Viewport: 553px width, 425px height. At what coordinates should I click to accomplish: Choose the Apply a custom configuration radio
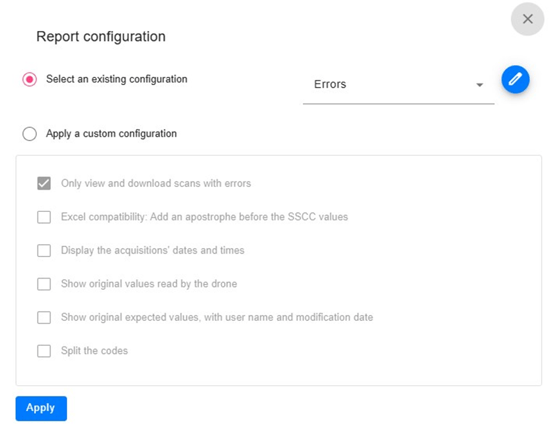tap(30, 134)
